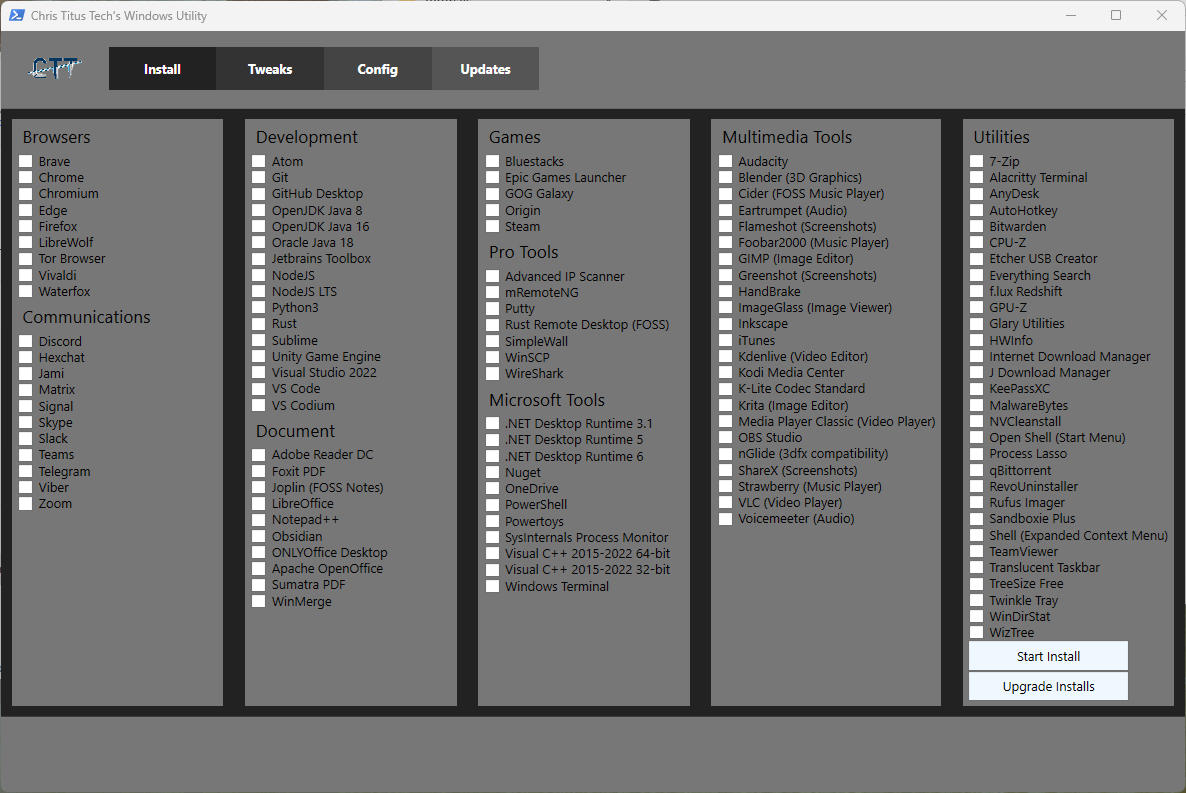Tick the VLC (Video Player) checkbox

pos(725,502)
